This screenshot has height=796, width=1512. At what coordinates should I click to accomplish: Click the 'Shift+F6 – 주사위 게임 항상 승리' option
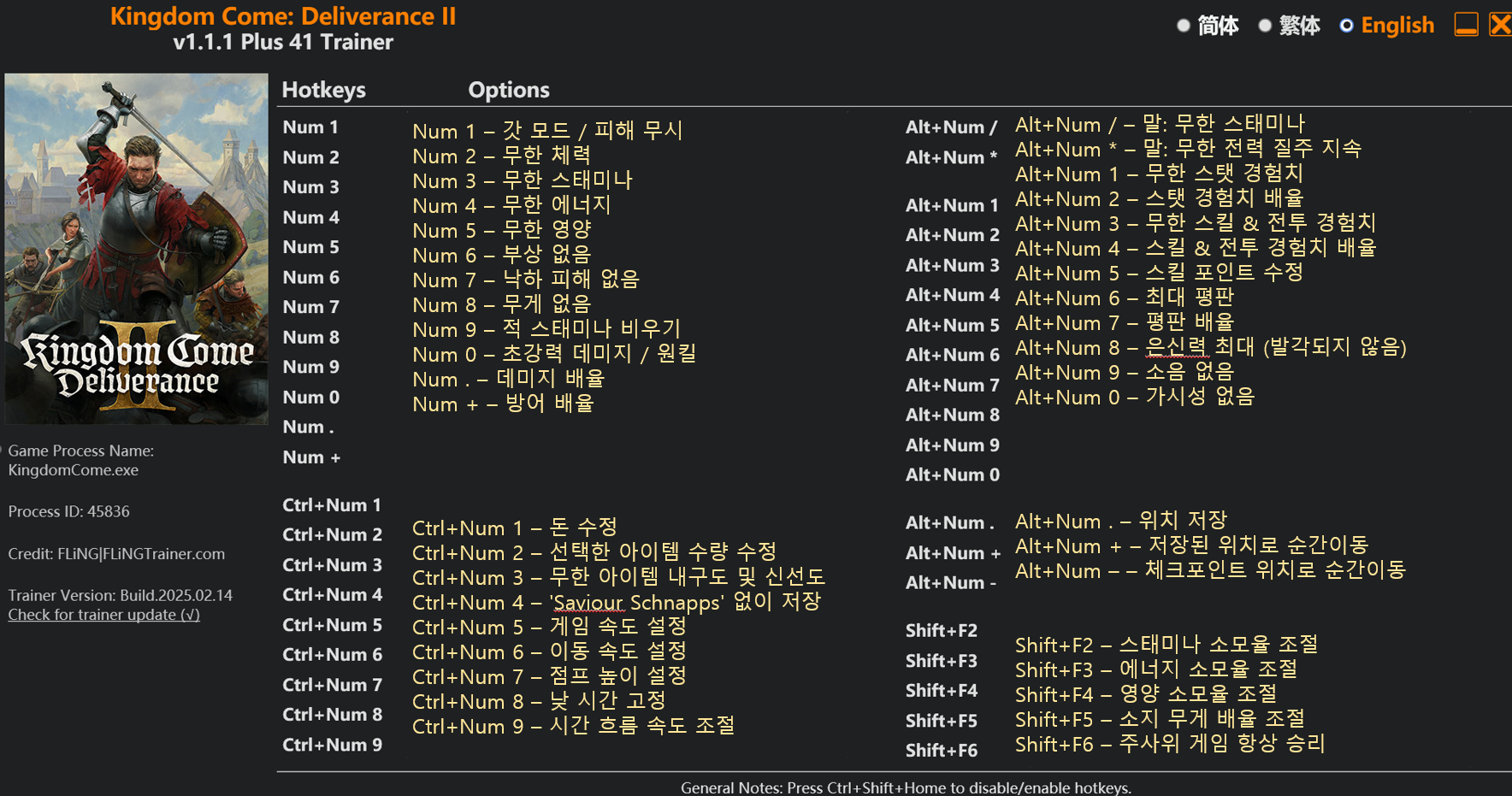(x=1170, y=744)
